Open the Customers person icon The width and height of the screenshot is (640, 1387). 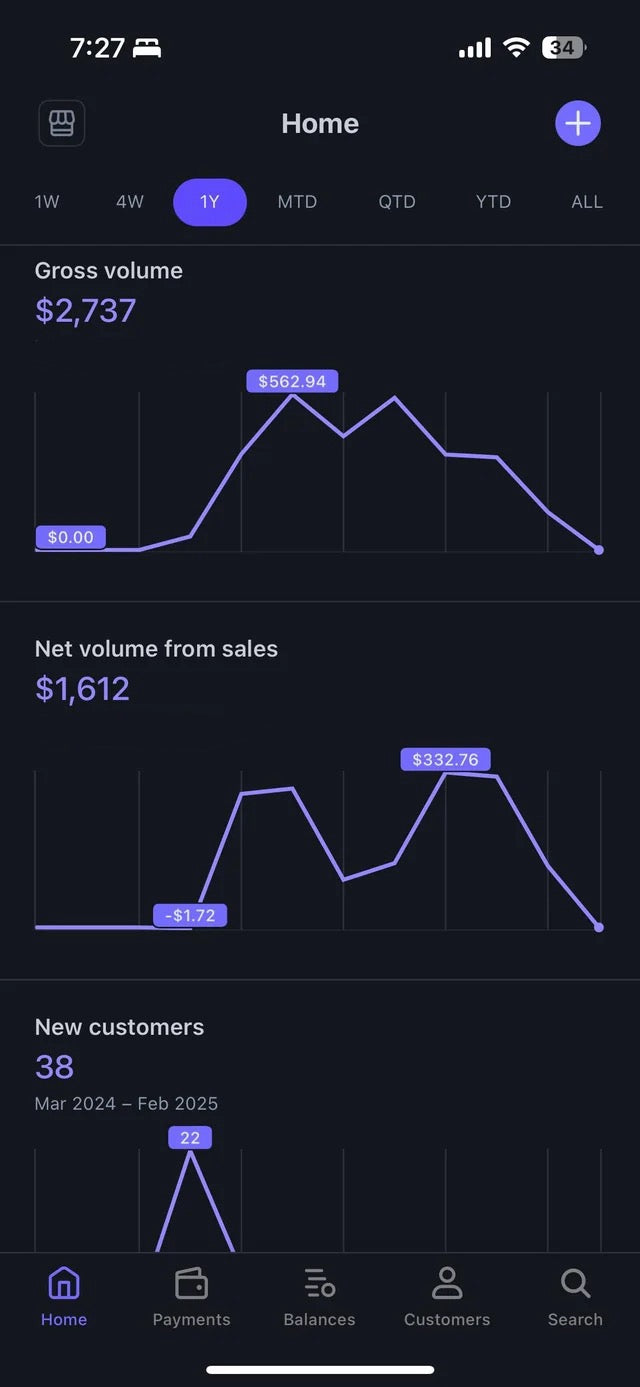click(x=447, y=1283)
